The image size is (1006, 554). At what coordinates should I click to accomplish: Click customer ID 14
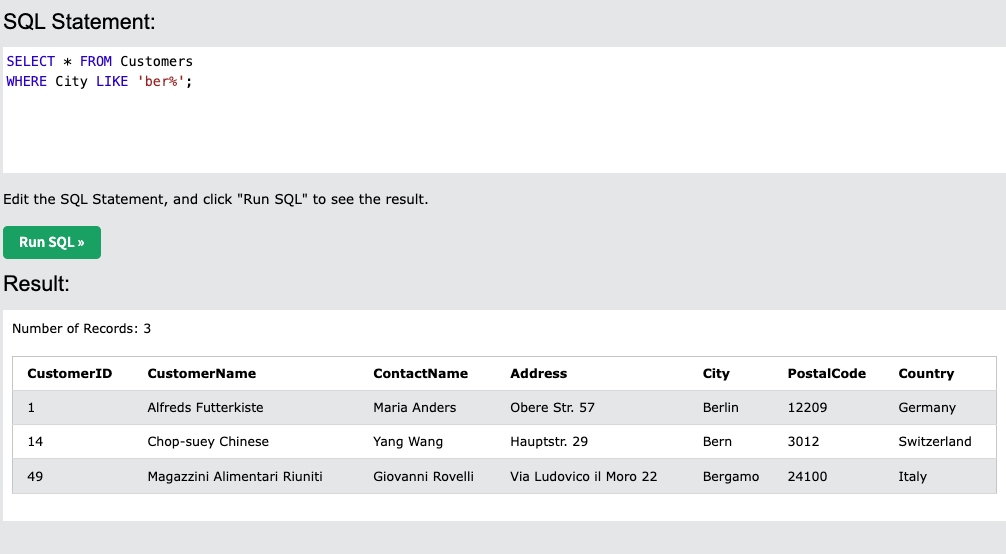pyautogui.click(x=35, y=442)
